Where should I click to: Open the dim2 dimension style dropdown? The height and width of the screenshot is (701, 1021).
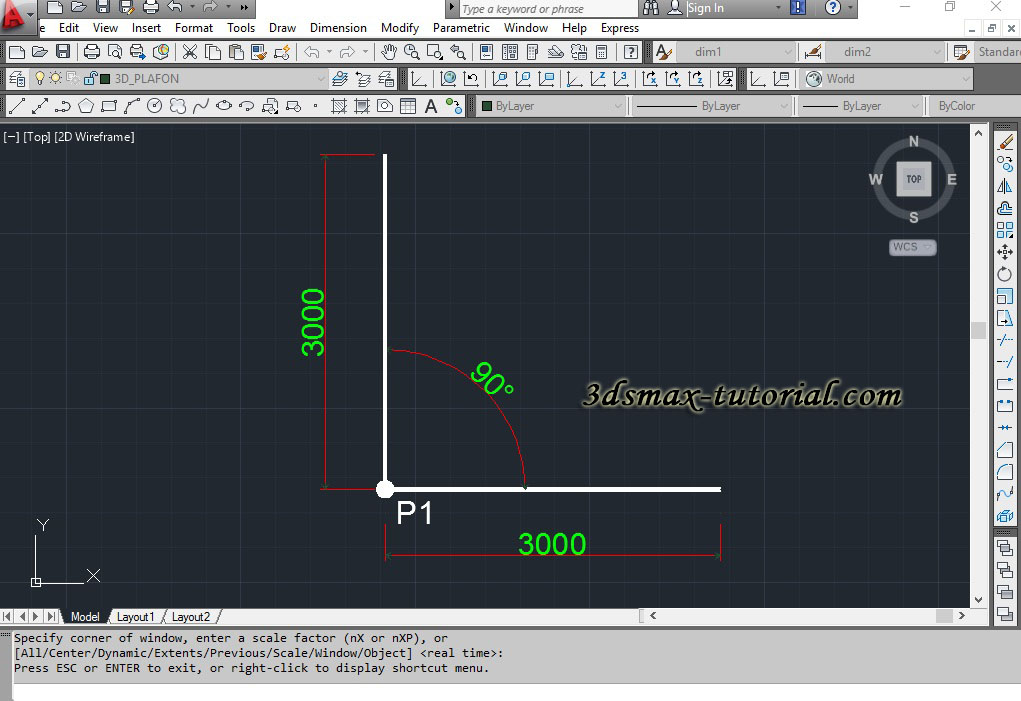[936, 52]
